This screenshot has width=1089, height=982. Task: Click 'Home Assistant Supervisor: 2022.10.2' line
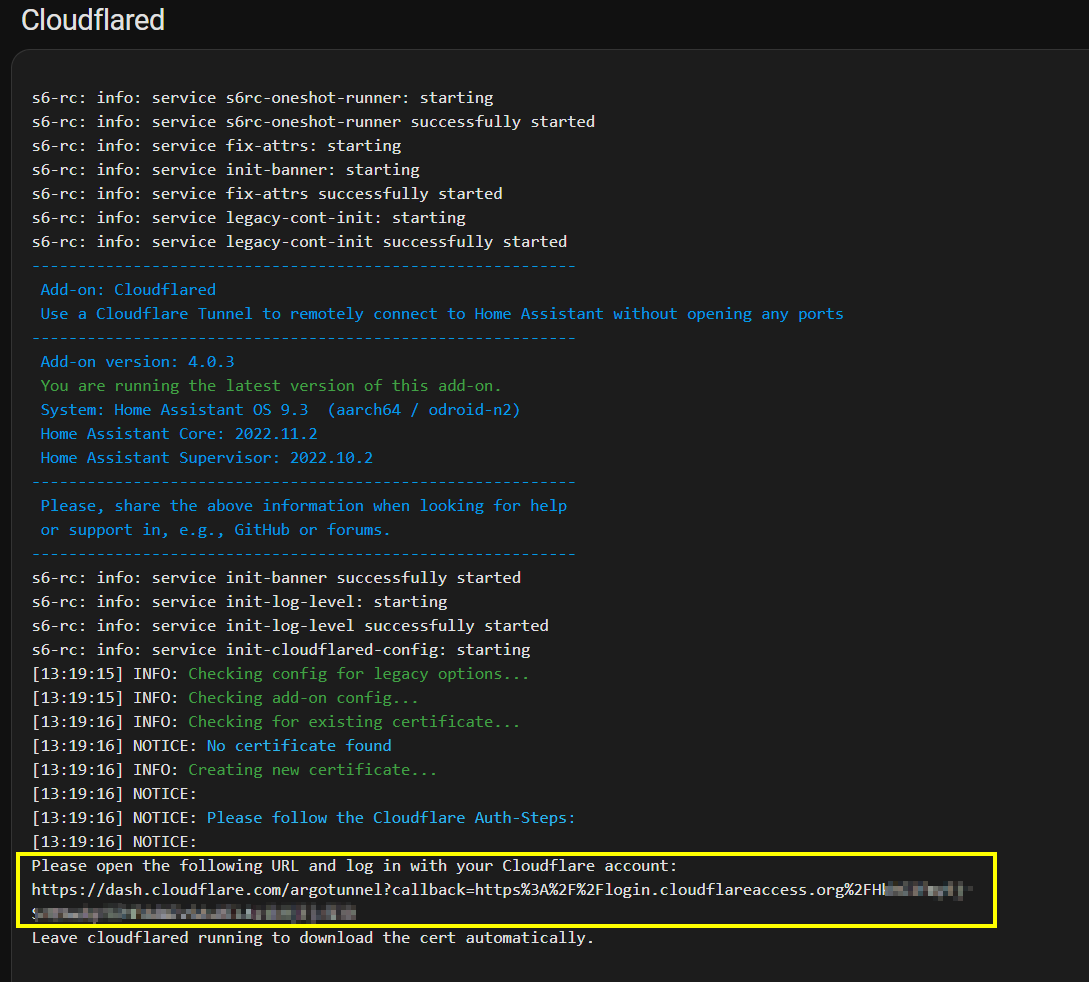pyautogui.click(x=207, y=458)
